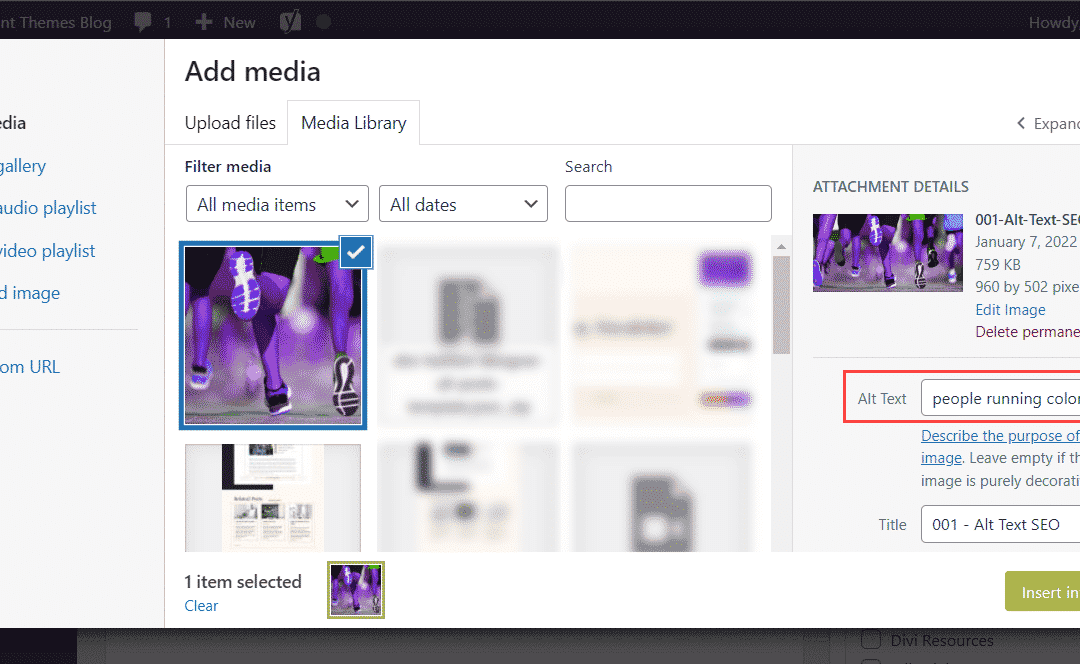Deselect the blue checkmark on running image

tap(356, 252)
